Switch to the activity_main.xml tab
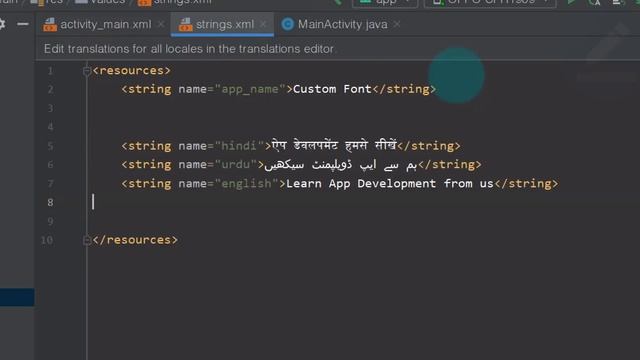 pyautogui.click(x=98, y=24)
